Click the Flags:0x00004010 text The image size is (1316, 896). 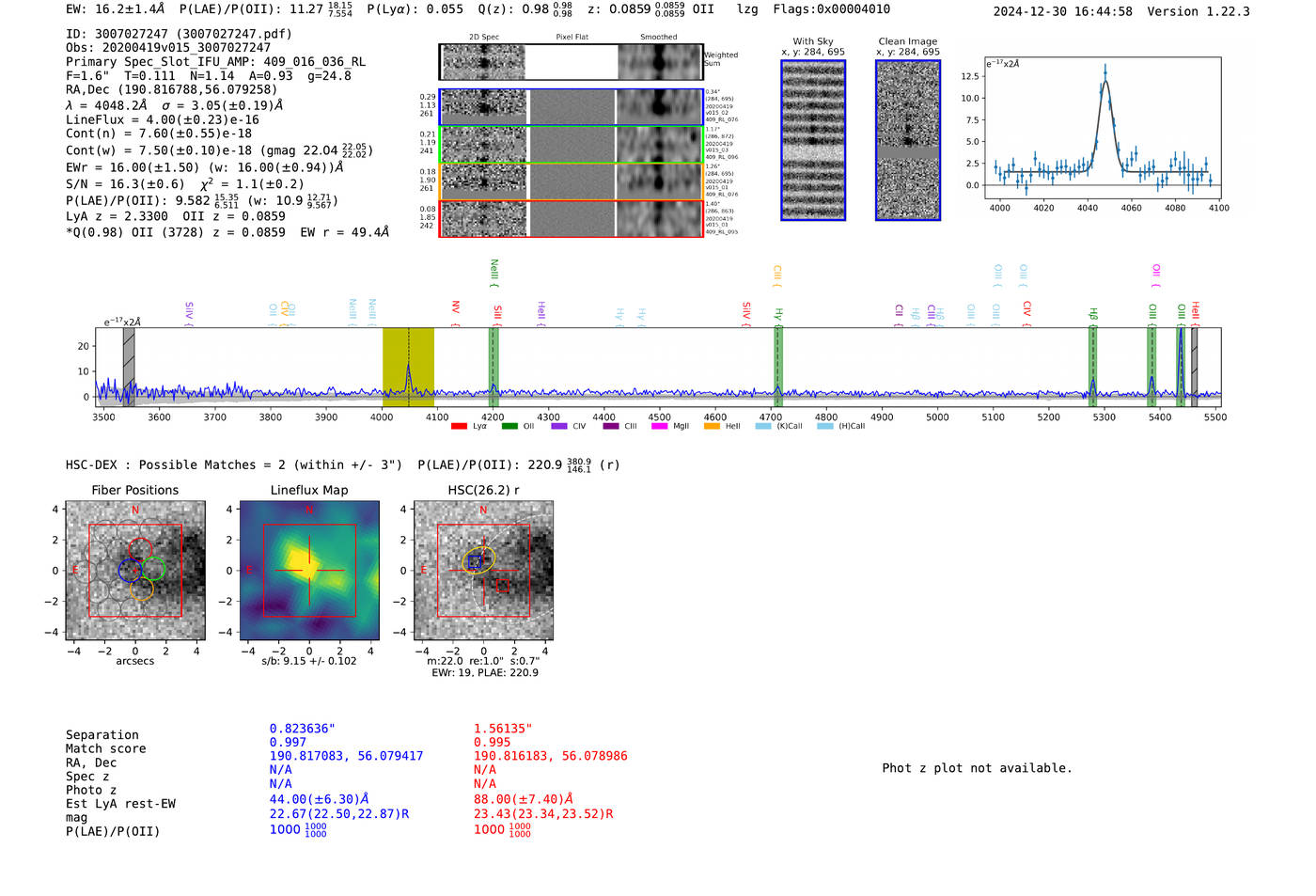click(x=832, y=9)
